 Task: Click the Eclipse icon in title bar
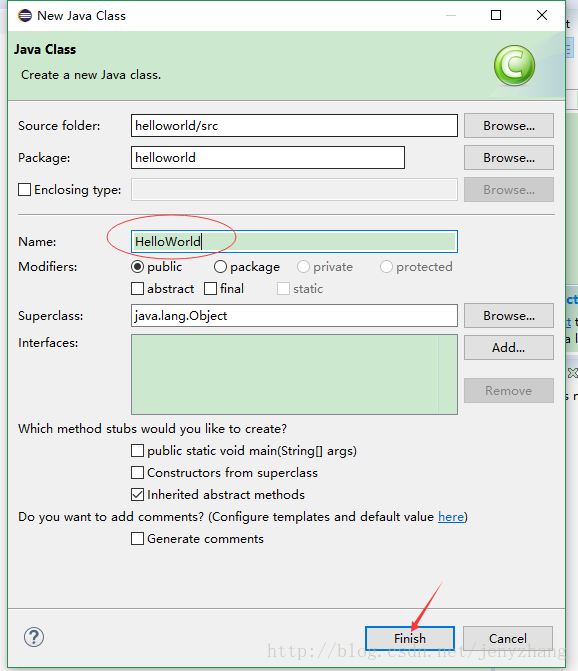[25, 16]
